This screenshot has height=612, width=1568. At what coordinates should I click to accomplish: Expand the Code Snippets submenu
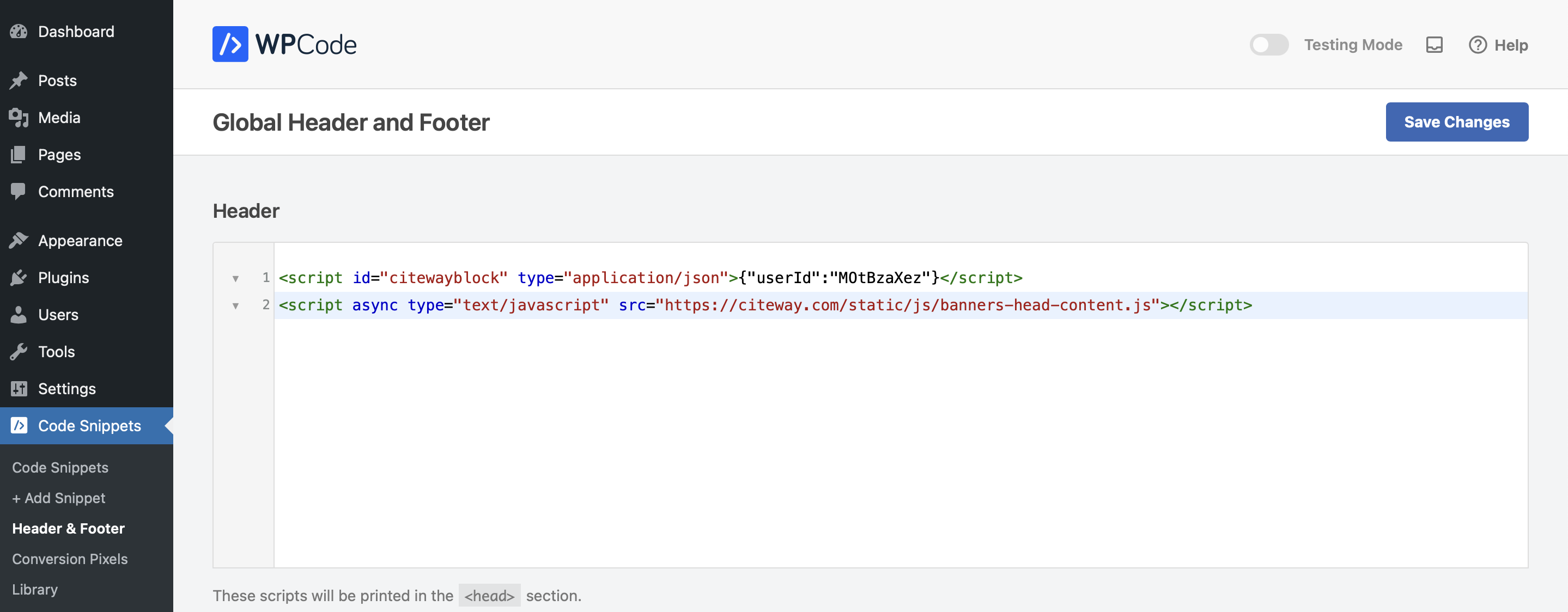(x=88, y=425)
